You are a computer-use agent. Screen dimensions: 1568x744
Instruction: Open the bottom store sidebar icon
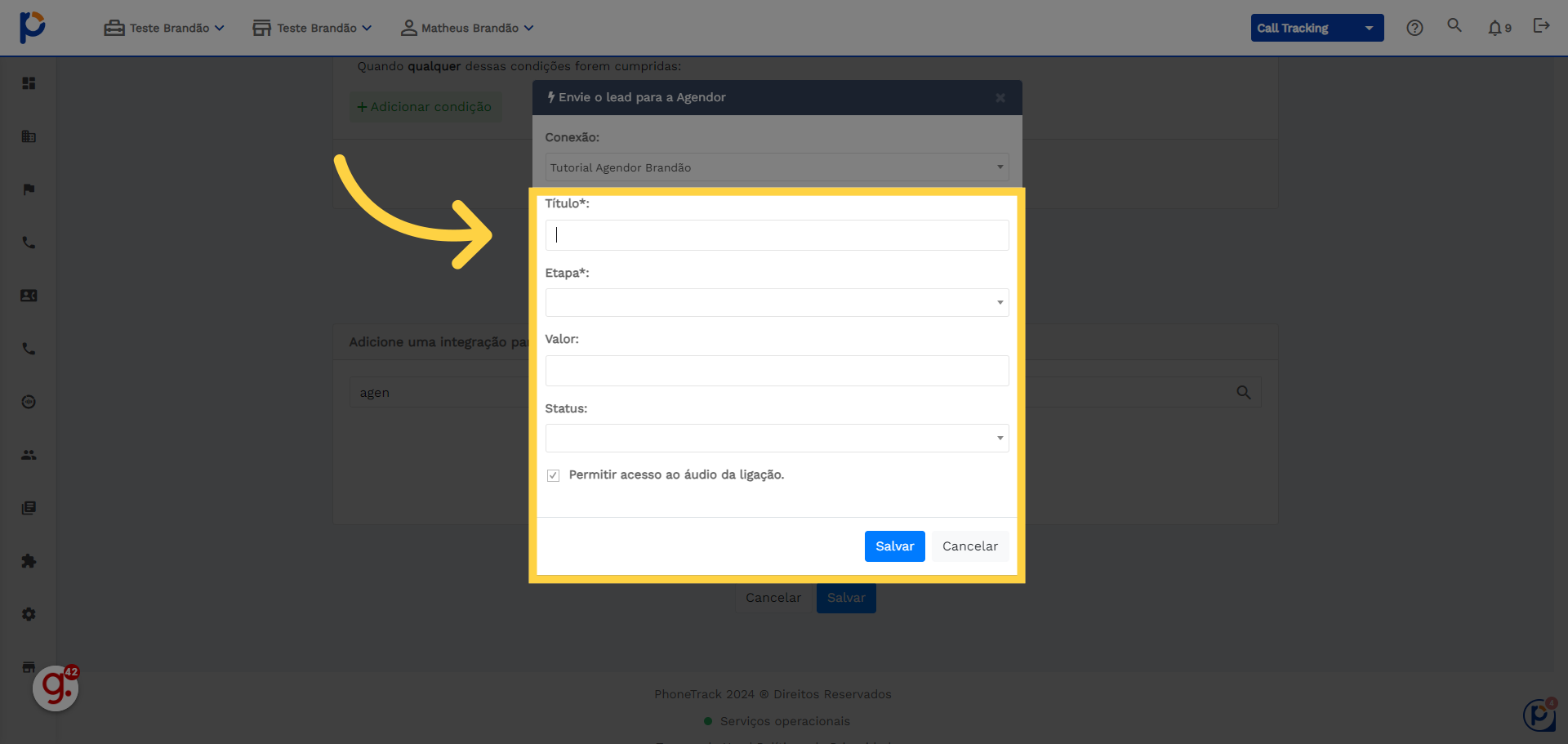pos(29,666)
